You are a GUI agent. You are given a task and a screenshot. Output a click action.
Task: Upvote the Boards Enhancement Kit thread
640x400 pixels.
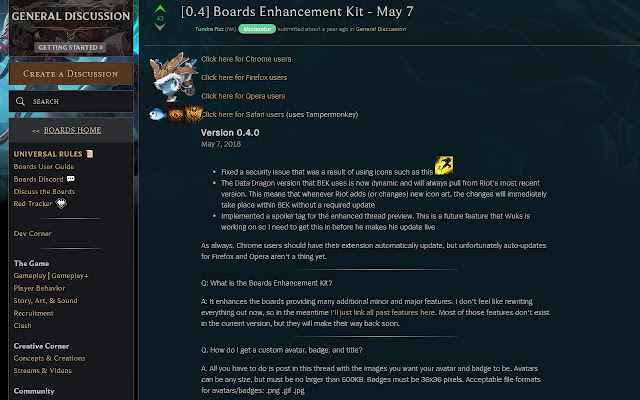tap(160, 9)
